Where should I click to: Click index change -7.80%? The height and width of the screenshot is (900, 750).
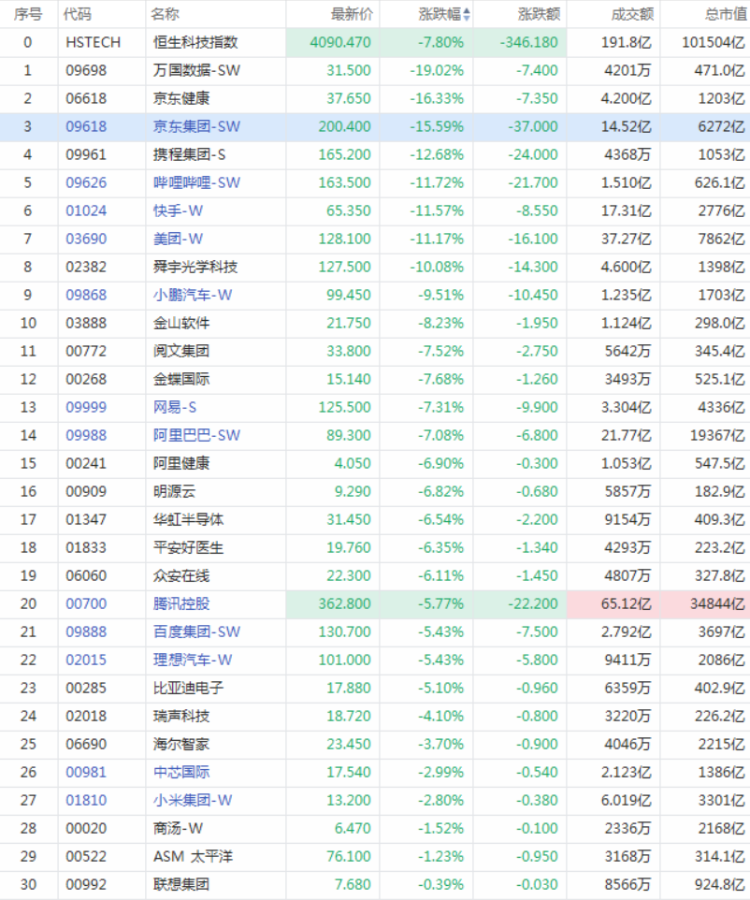[441, 42]
